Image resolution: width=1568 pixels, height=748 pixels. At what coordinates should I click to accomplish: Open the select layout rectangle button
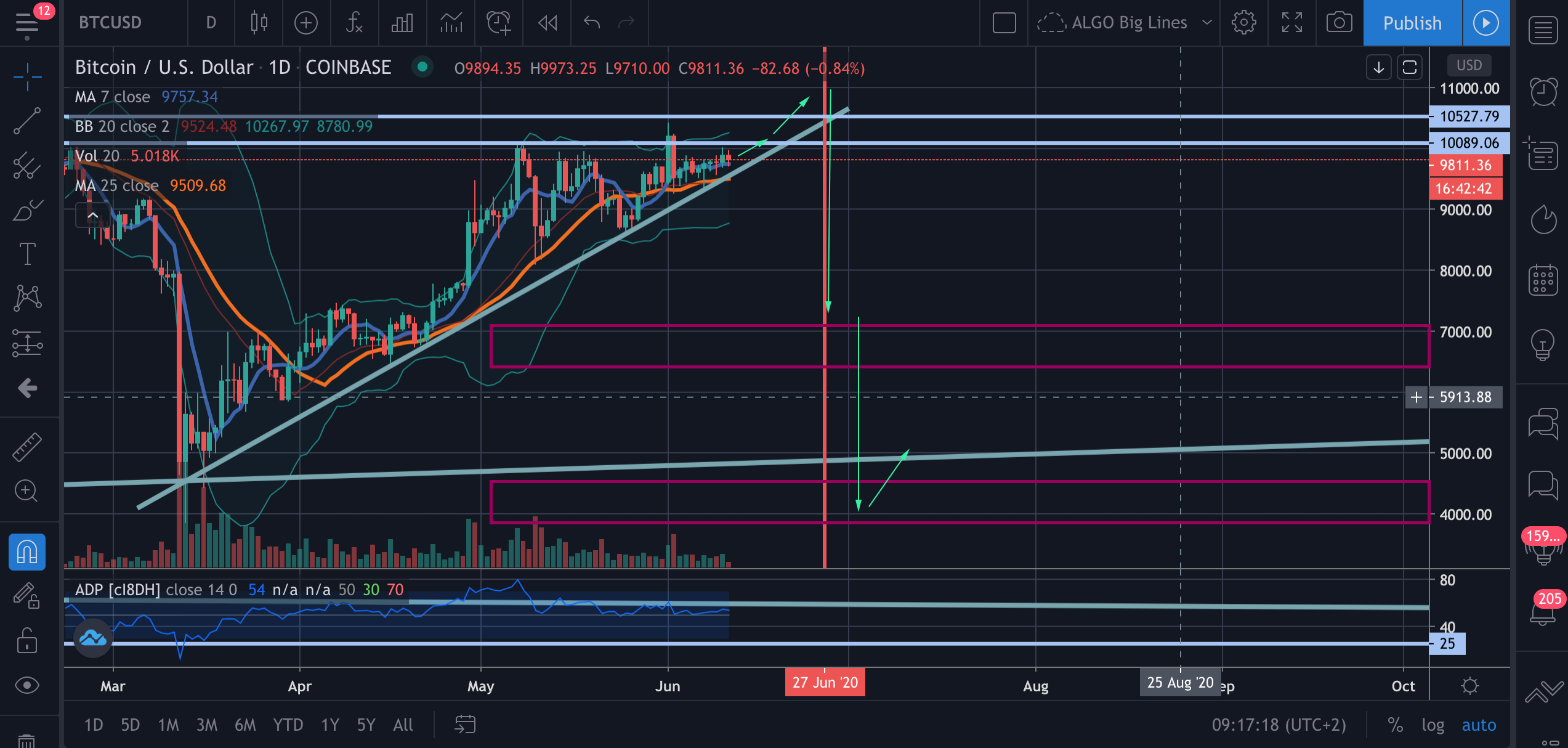(x=1004, y=23)
